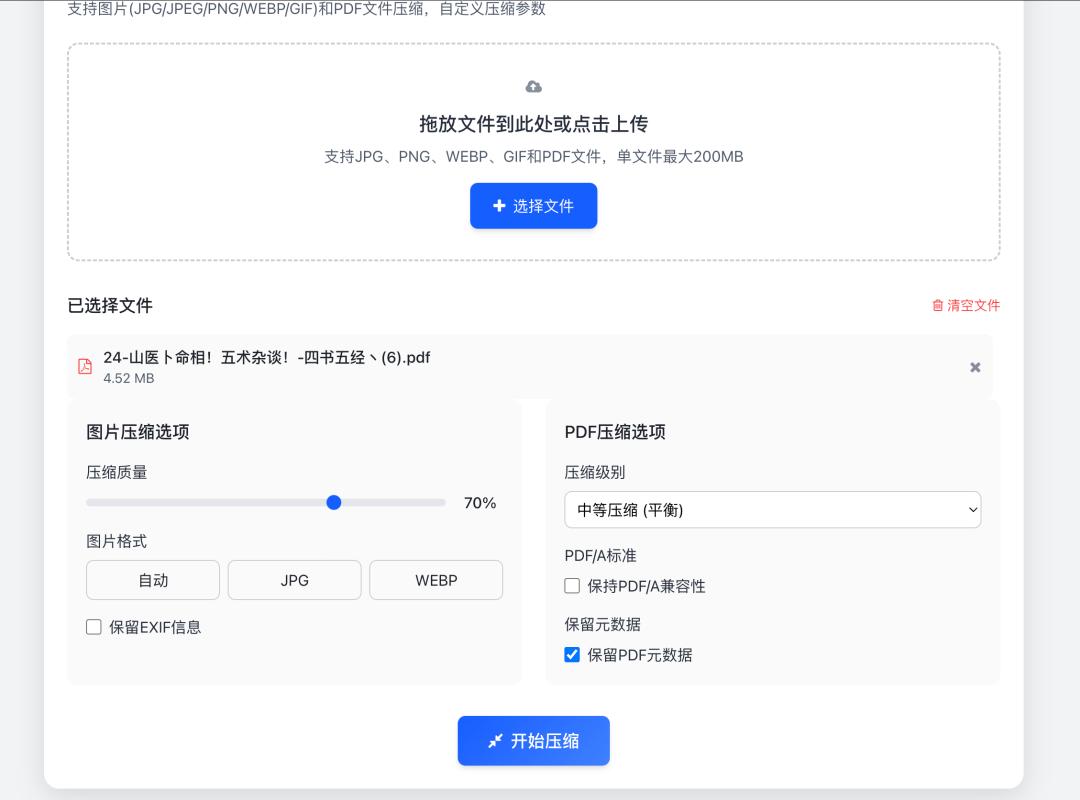The width and height of the screenshot is (1080, 800).
Task: Click the 清空文件 link to clear files
Action: pyautogui.click(x=971, y=306)
